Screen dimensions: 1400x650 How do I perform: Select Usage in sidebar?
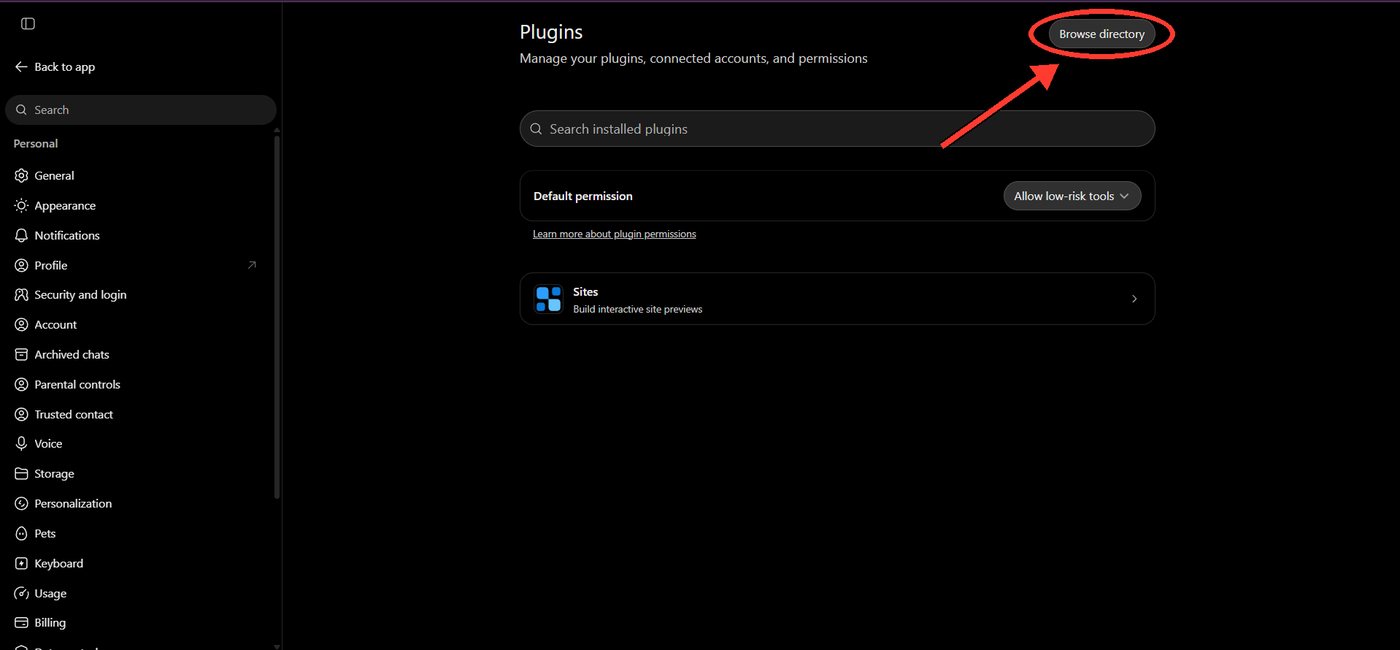(x=140, y=594)
